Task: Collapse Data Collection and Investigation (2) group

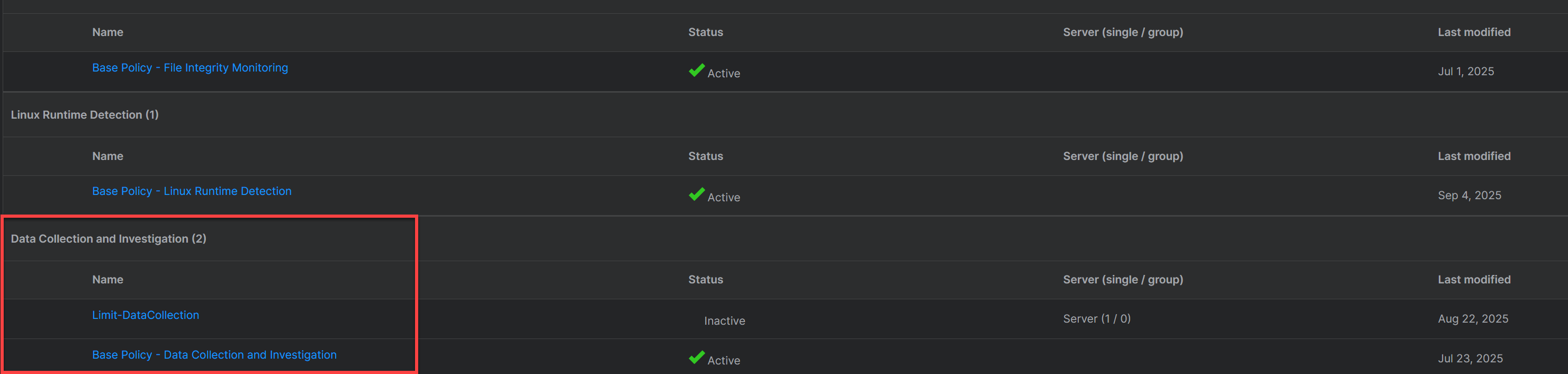Action: [109, 239]
